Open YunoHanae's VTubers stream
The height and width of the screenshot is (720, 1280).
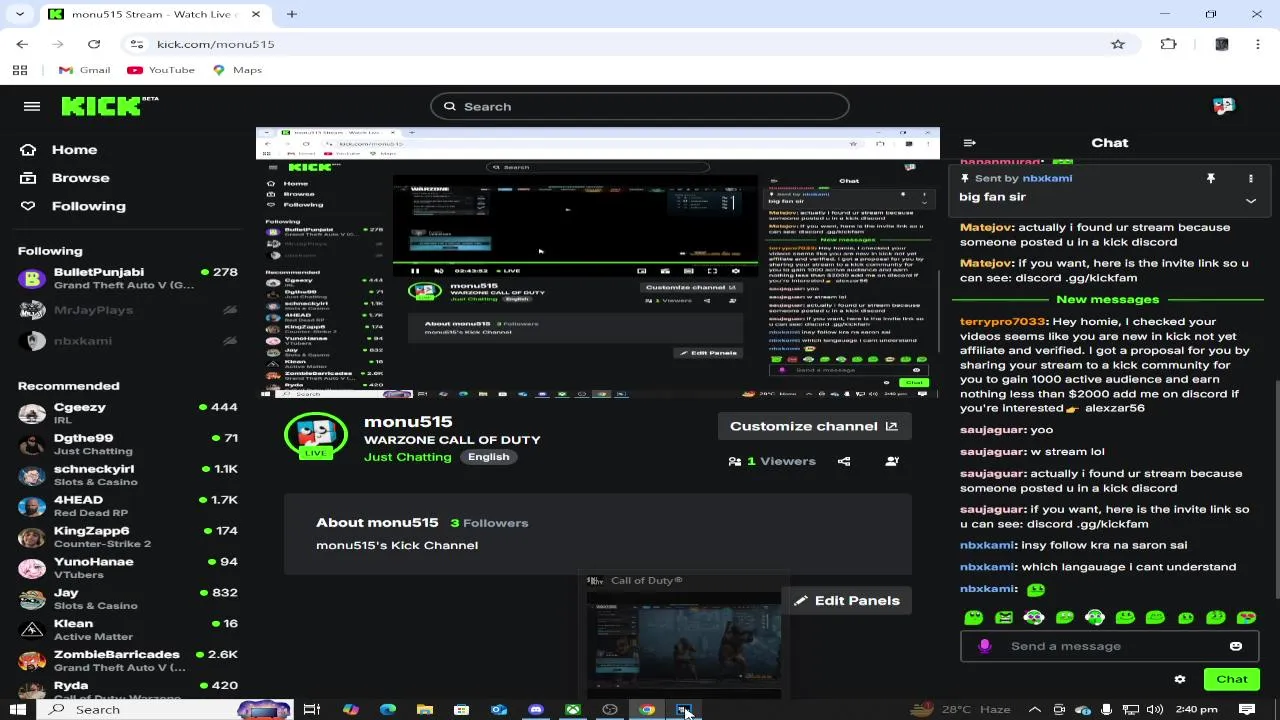tap(127, 568)
